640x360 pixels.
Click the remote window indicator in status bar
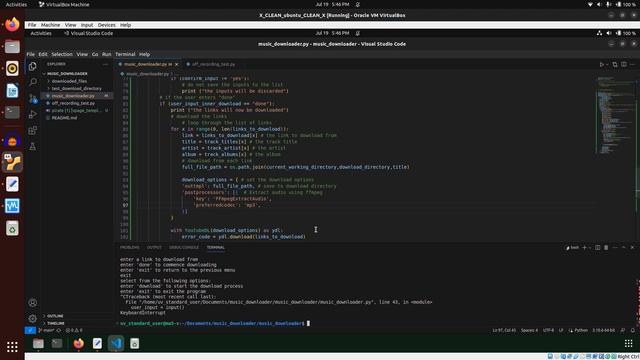pos(30,330)
